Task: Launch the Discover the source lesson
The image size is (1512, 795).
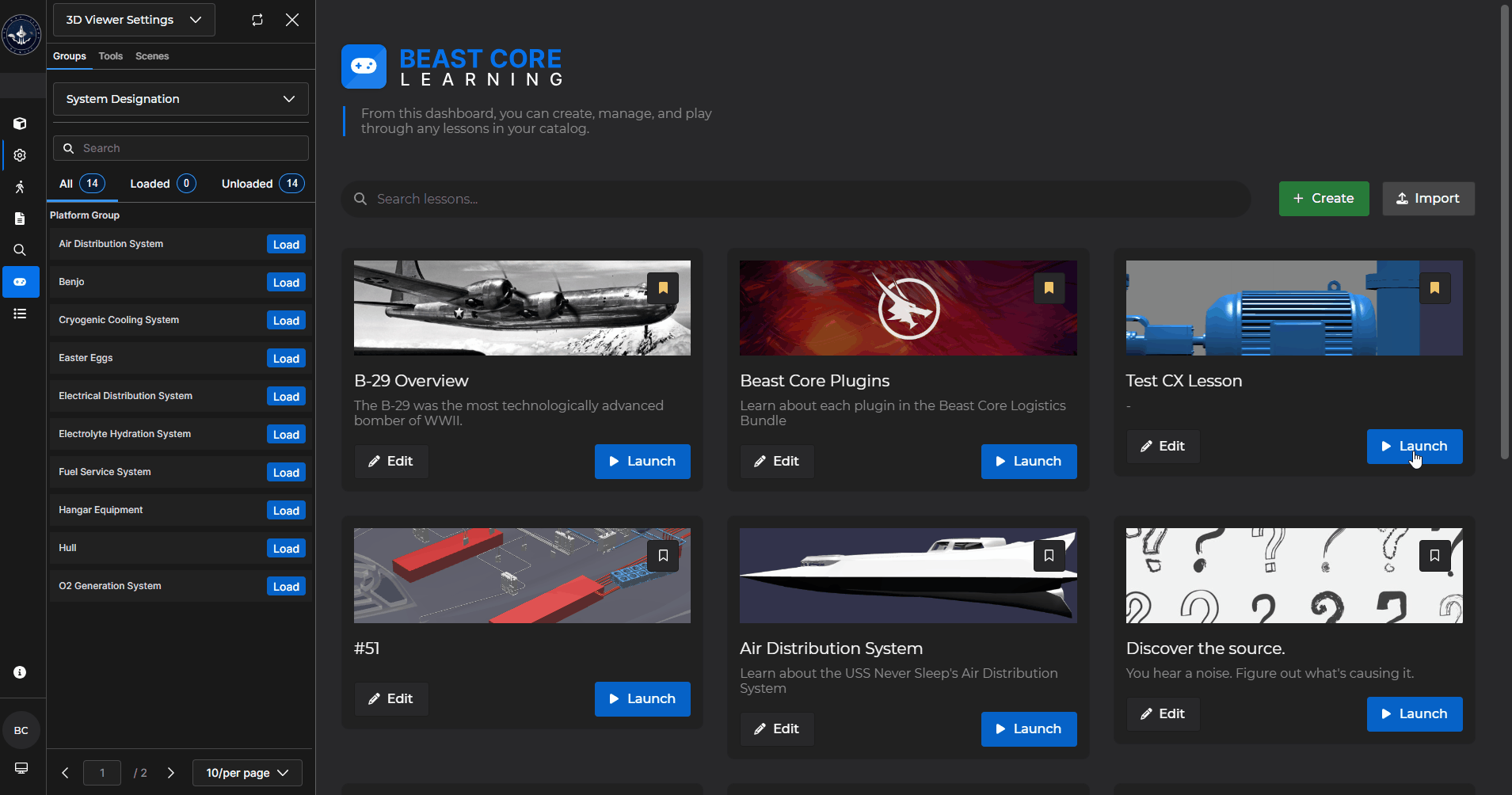Action: pos(1415,714)
